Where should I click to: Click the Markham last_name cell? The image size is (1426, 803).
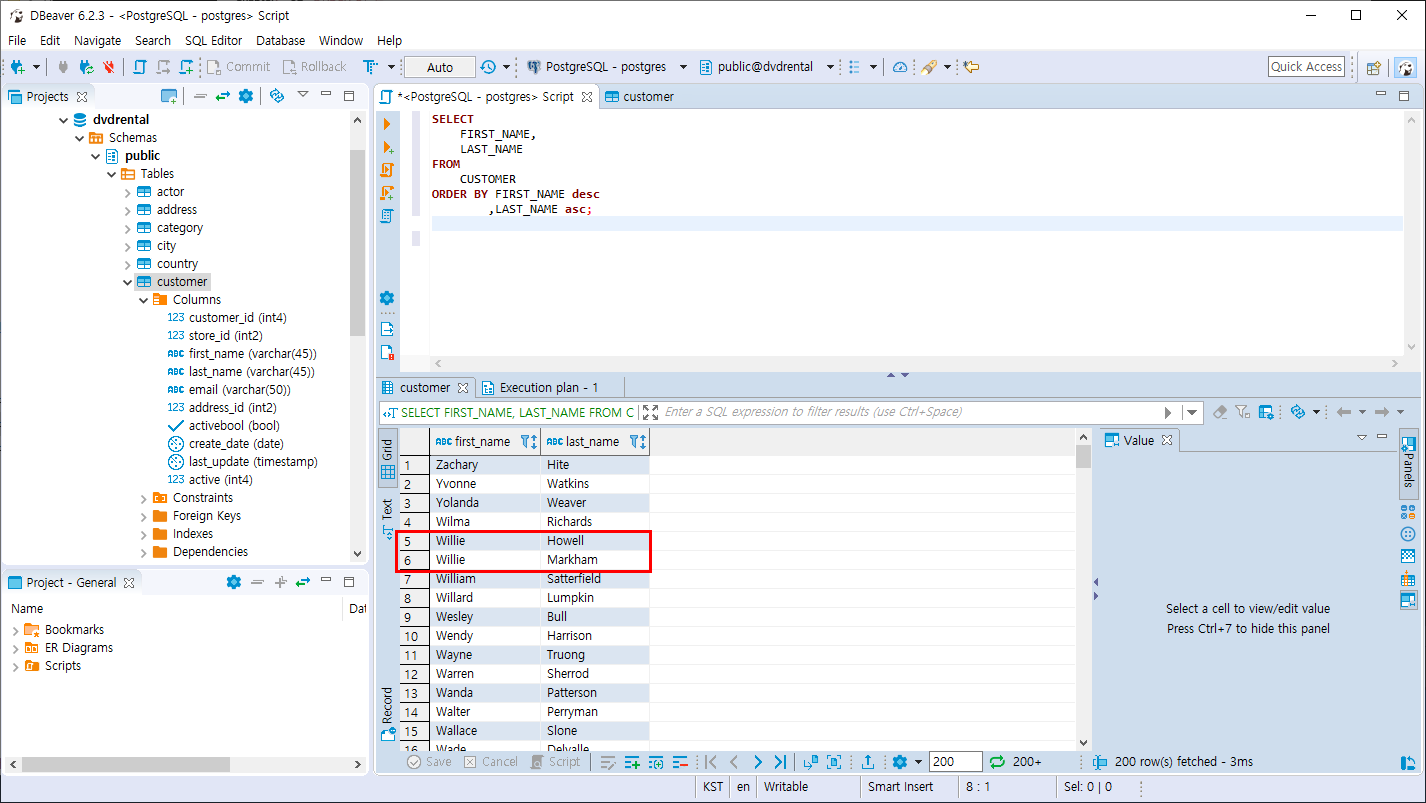click(x=595, y=560)
